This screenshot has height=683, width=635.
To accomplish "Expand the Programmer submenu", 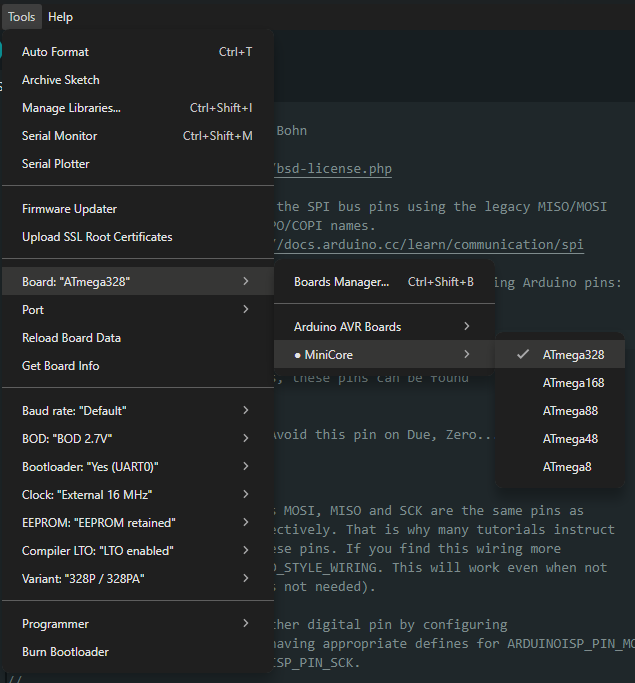I will pyautogui.click(x=138, y=623).
